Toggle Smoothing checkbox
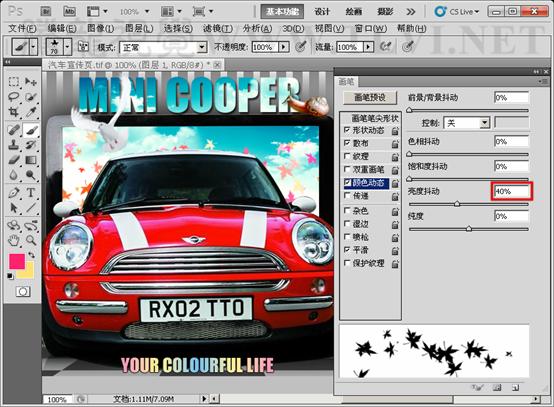Image resolution: width=554 pixels, height=407 pixels. (x=347, y=249)
